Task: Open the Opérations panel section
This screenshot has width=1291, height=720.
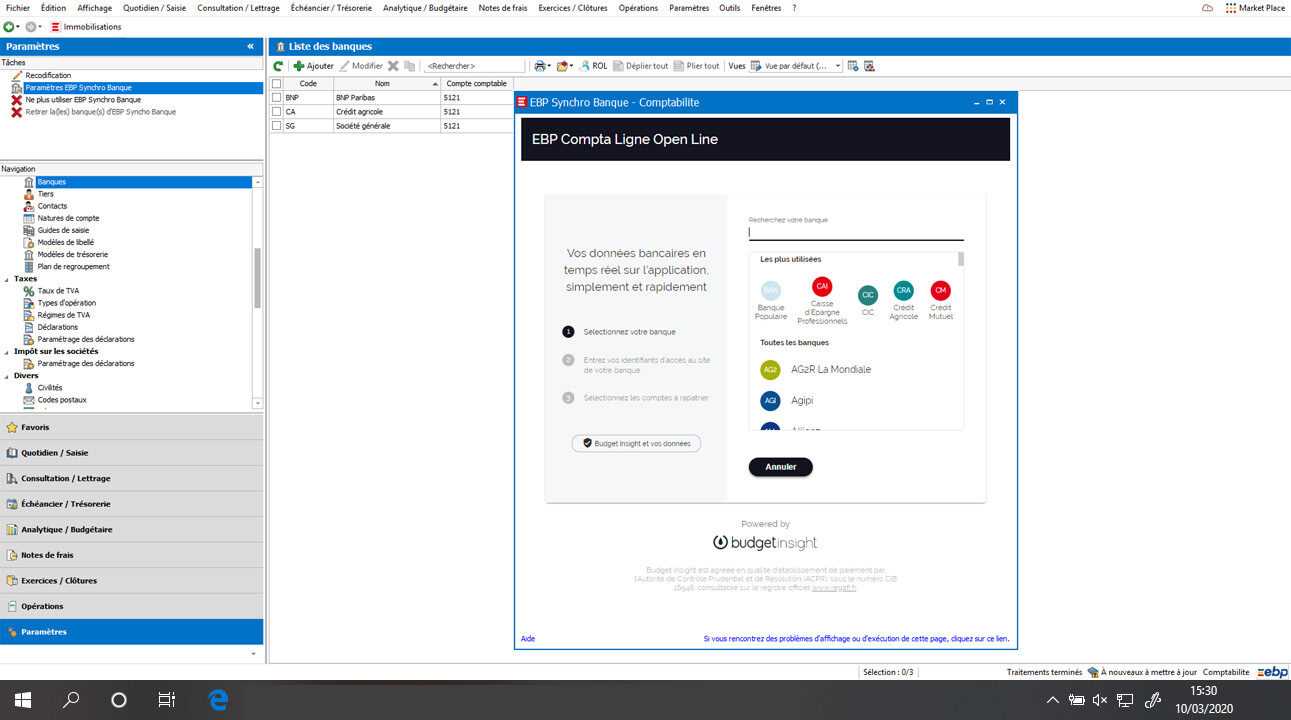Action: [131, 606]
